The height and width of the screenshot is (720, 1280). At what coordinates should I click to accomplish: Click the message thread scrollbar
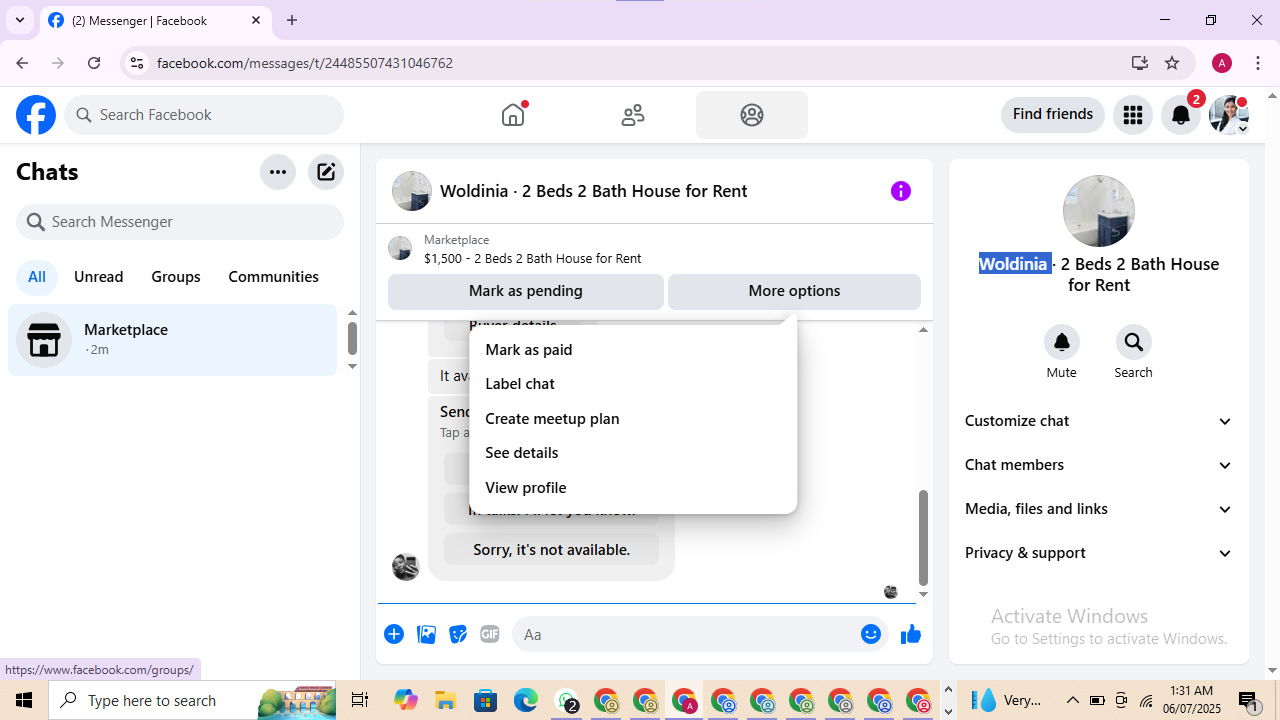click(923, 538)
